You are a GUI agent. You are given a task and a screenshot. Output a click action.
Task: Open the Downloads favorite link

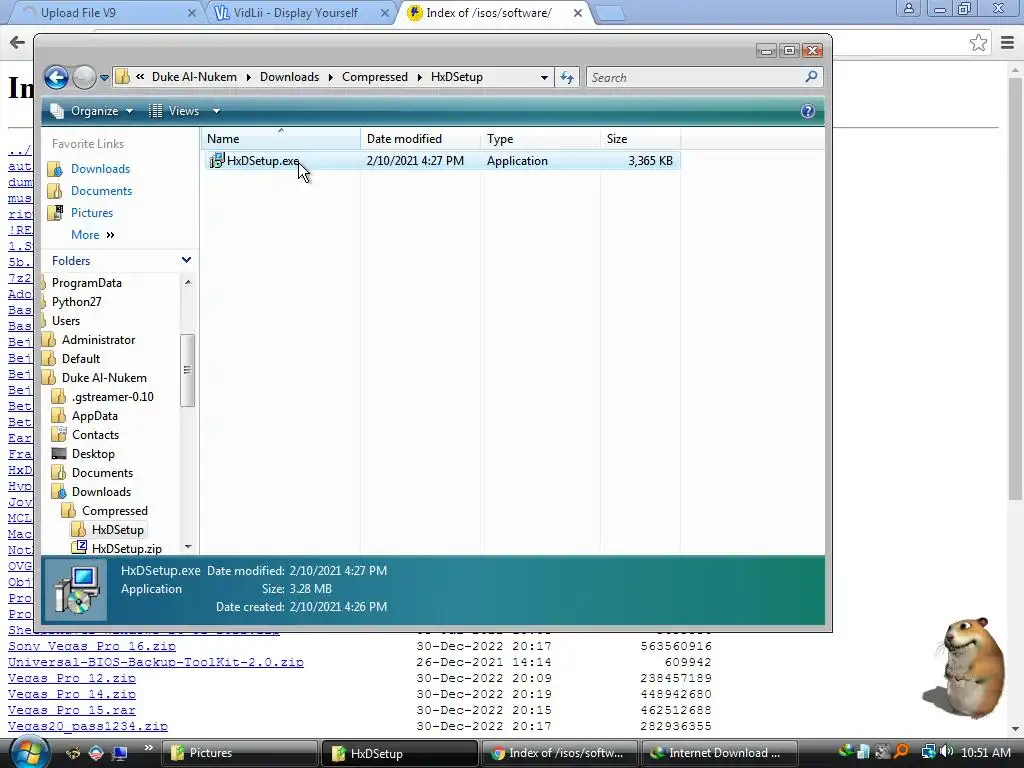pyautogui.click(x=101, y=168)
